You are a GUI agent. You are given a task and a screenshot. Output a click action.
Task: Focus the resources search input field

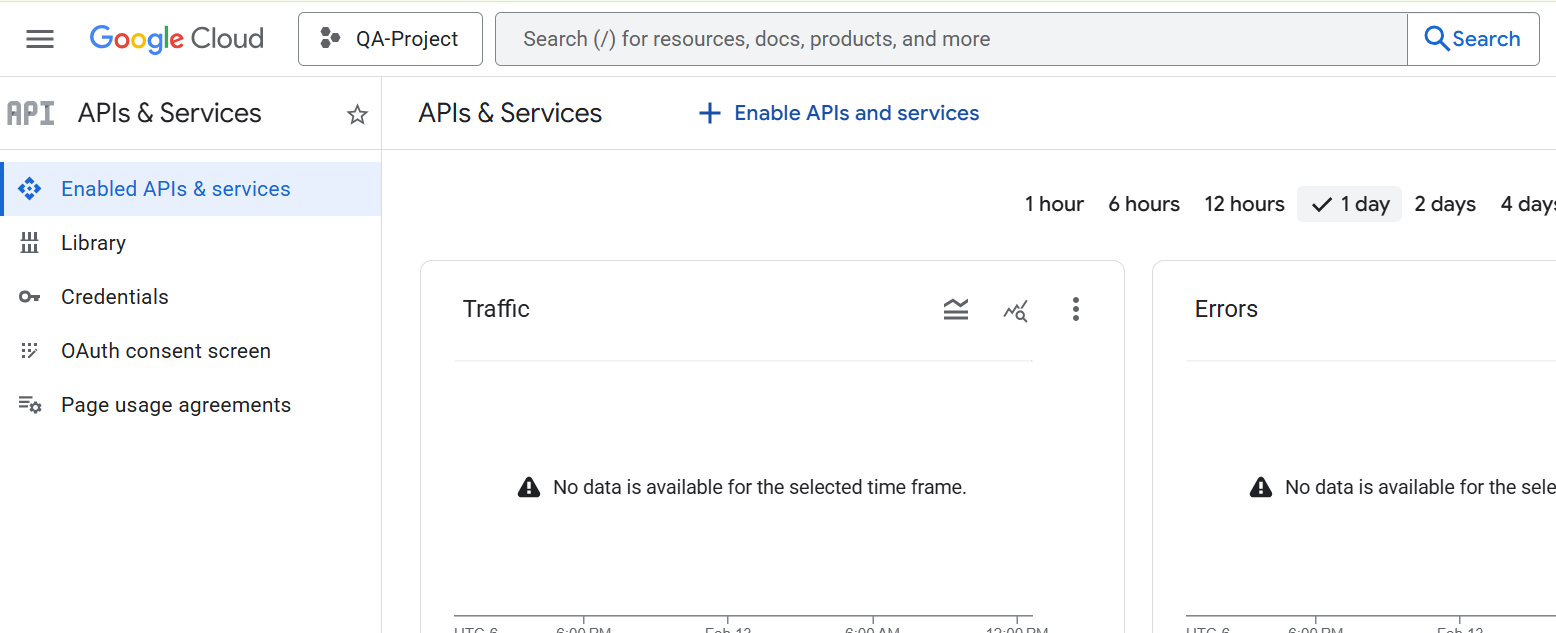click(950, 39)
